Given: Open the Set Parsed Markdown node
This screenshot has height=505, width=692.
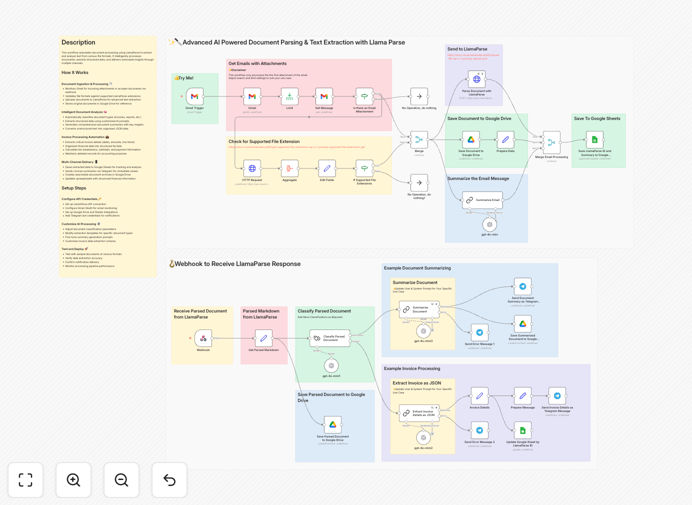Looking at the screenshot, I should [x=263, y=338].
